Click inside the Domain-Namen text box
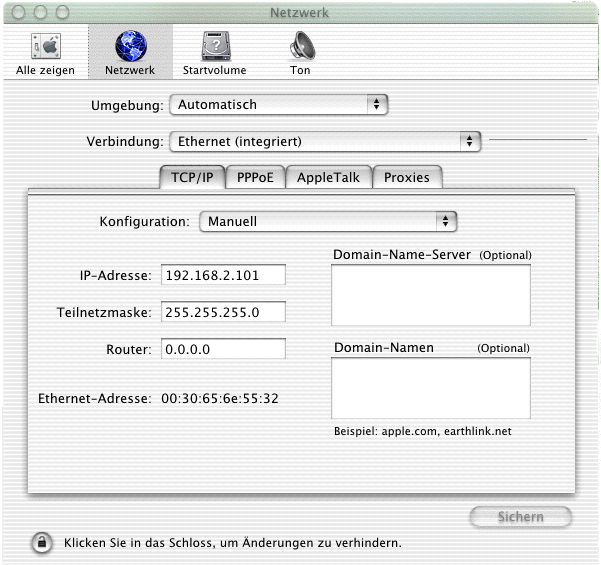Screen dimensions: 601x565 [431, 388]
